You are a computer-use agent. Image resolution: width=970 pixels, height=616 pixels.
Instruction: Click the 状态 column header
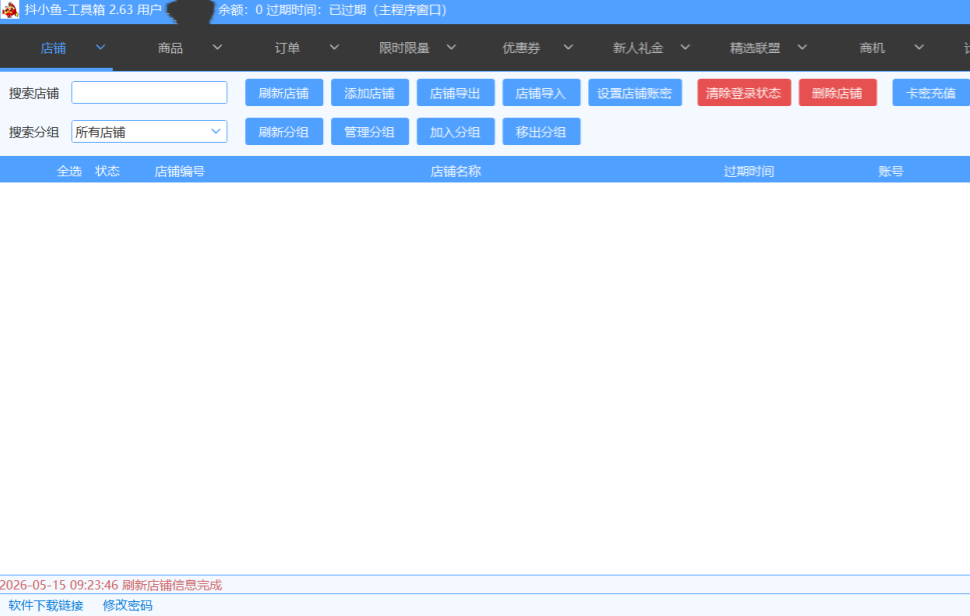[x=108, y=171]
